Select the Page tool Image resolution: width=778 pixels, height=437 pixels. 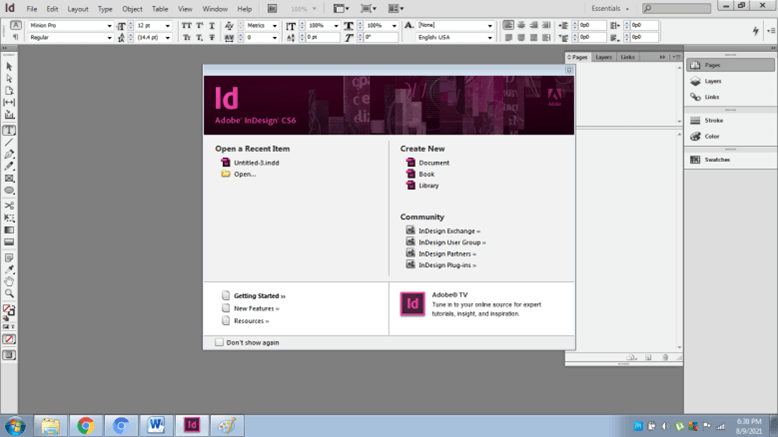pos(9,91)
